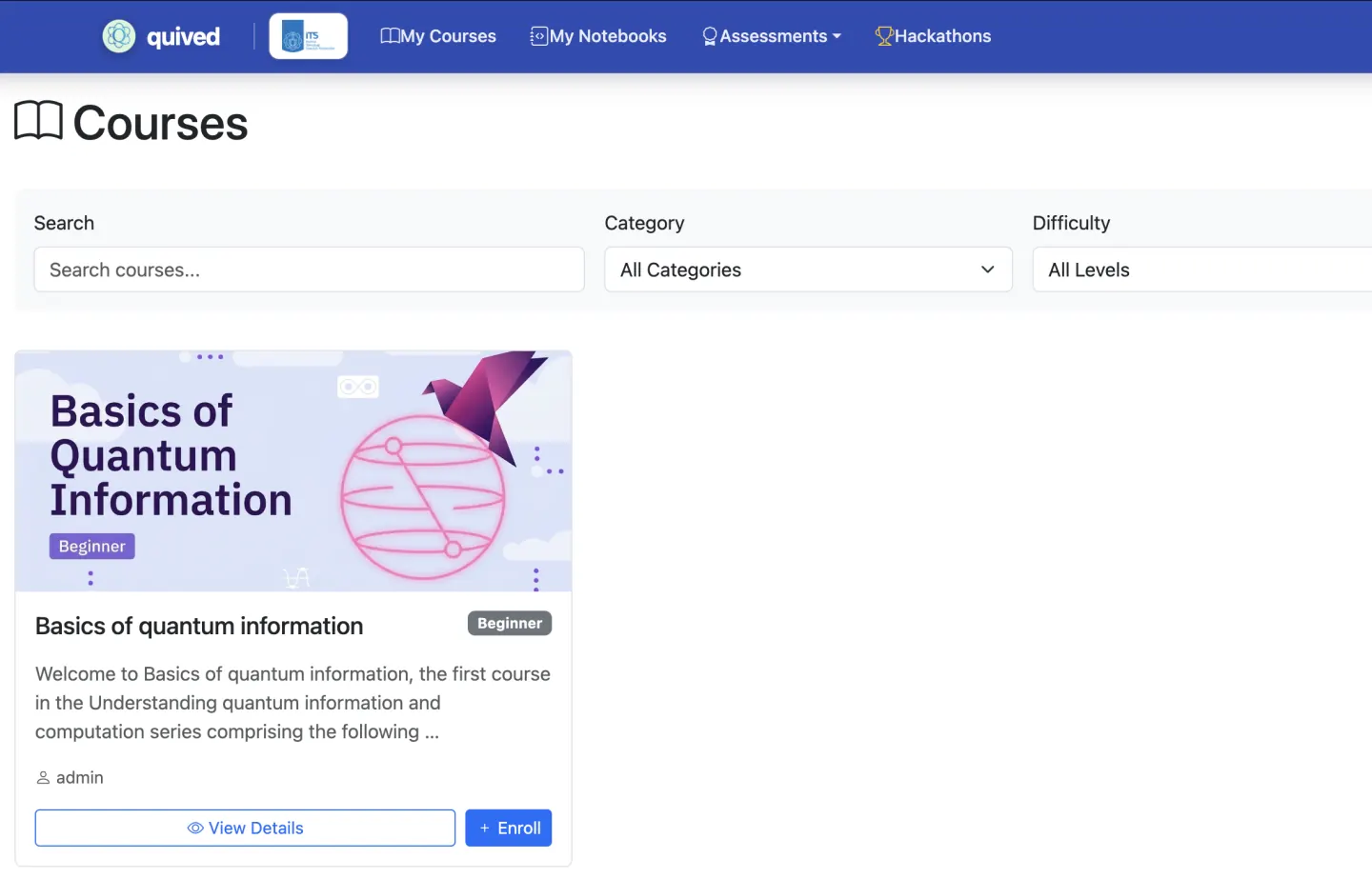1372x879 pixels.
Task: Click the award icon beside Assessments
Action: [710, 36]
